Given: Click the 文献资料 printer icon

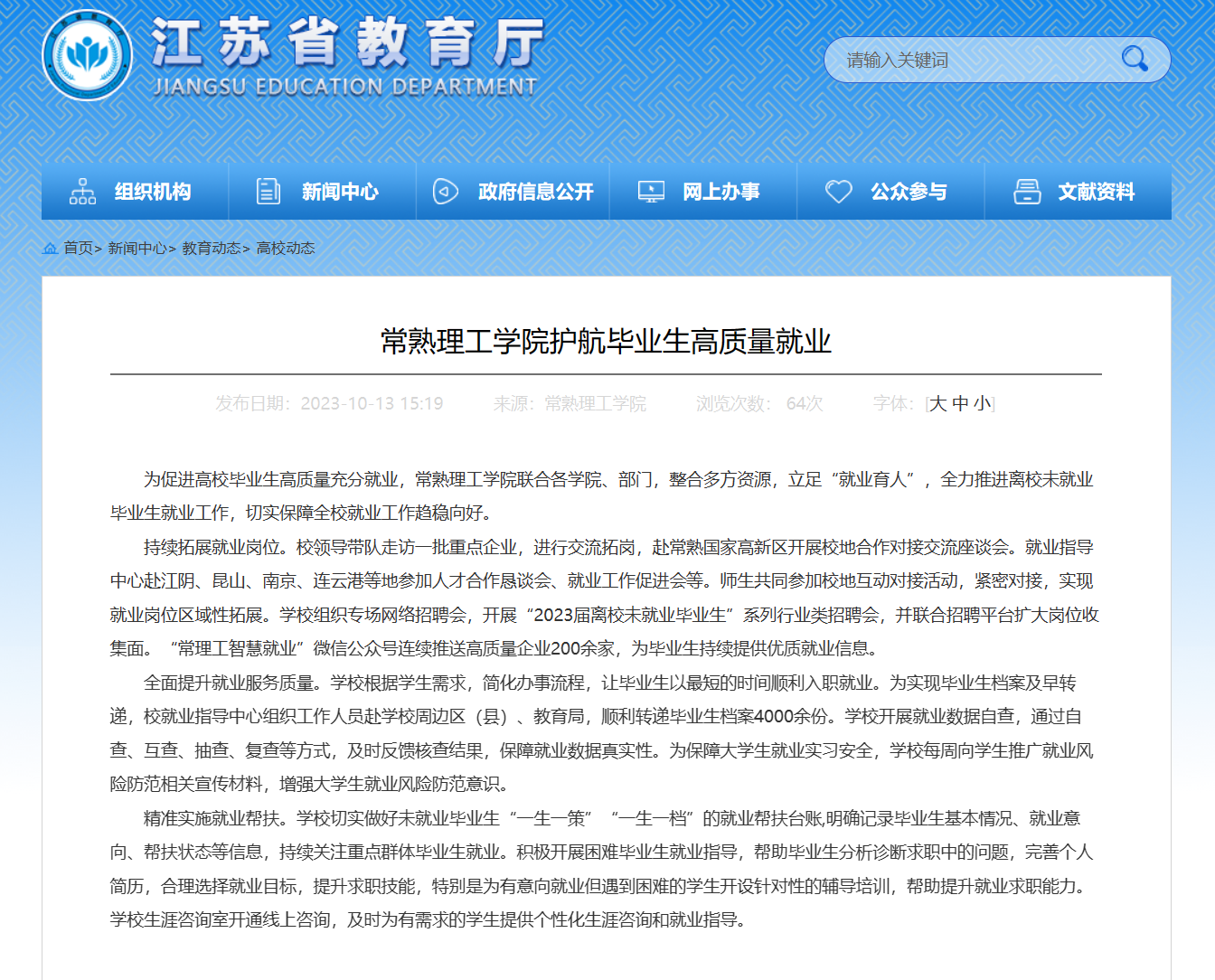Looking at the screenshot, I should 1027,192.
